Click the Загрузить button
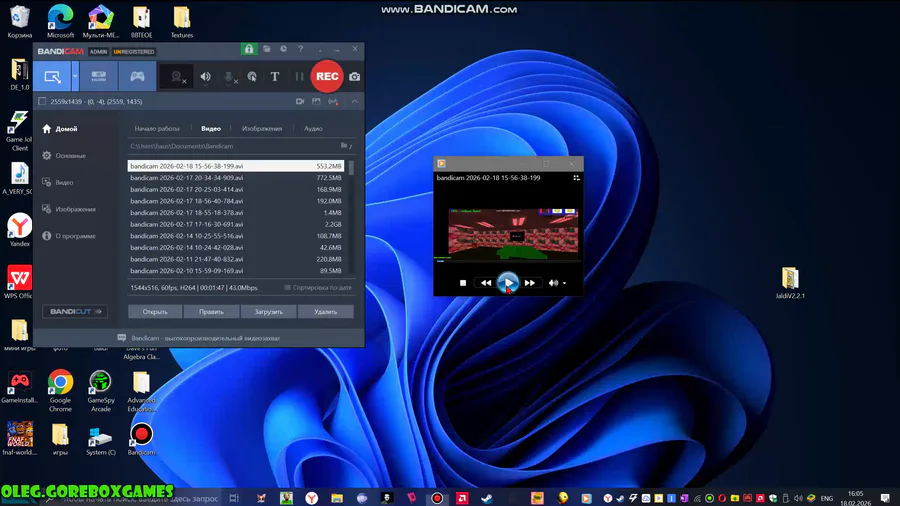This screenshot has width=900, height=506. coord(269,312)
